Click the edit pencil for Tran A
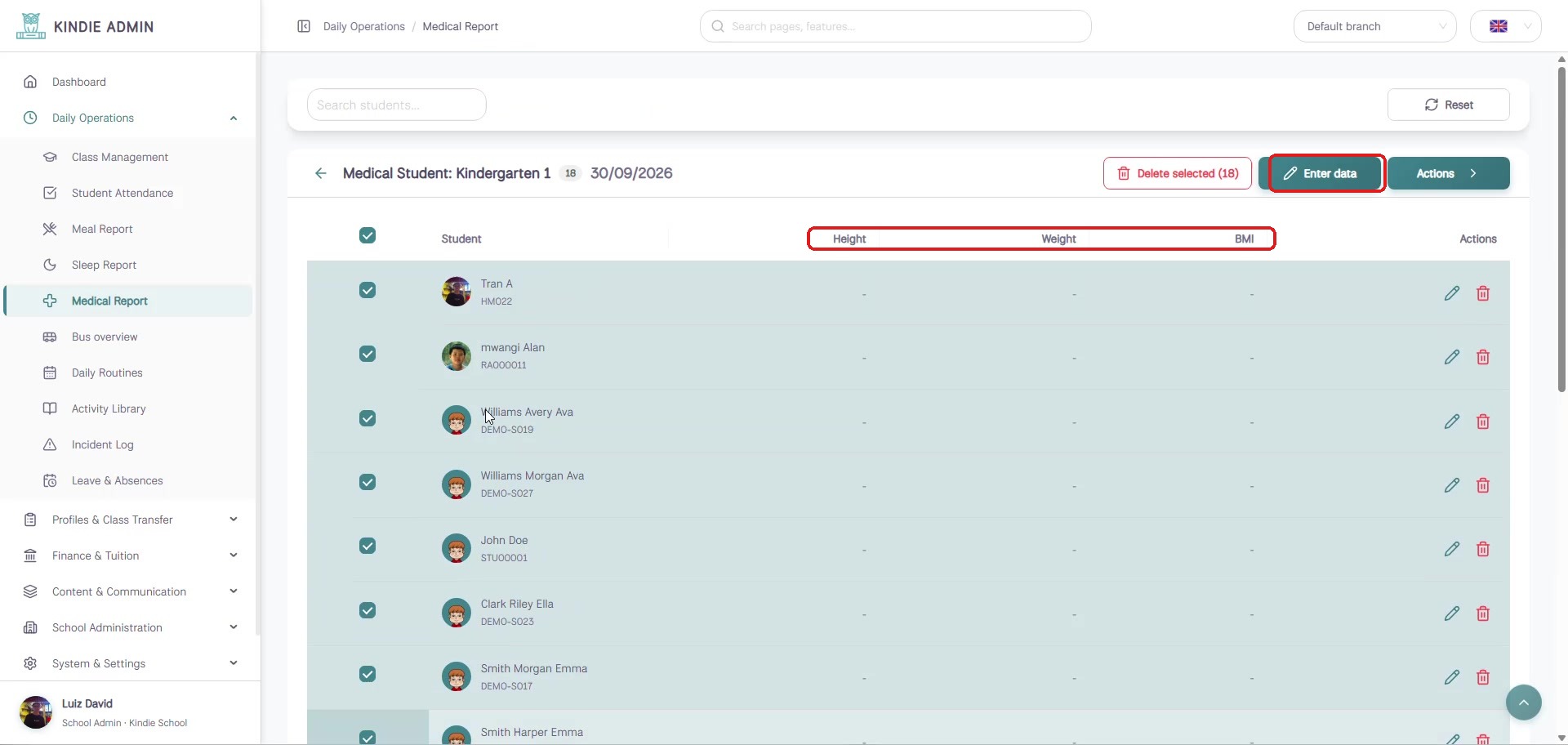This screenshot has height=745, width=1568. [1451, 293]
